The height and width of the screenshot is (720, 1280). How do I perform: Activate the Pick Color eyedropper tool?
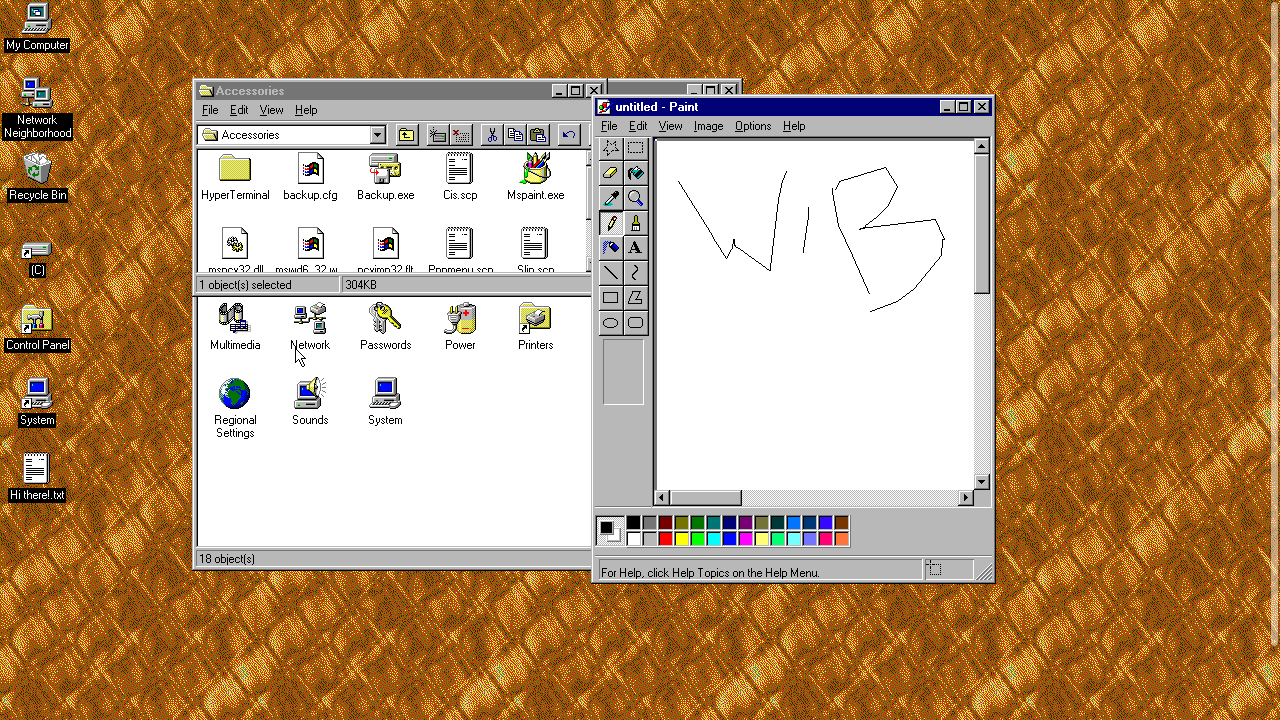click(x=610, y=198)
